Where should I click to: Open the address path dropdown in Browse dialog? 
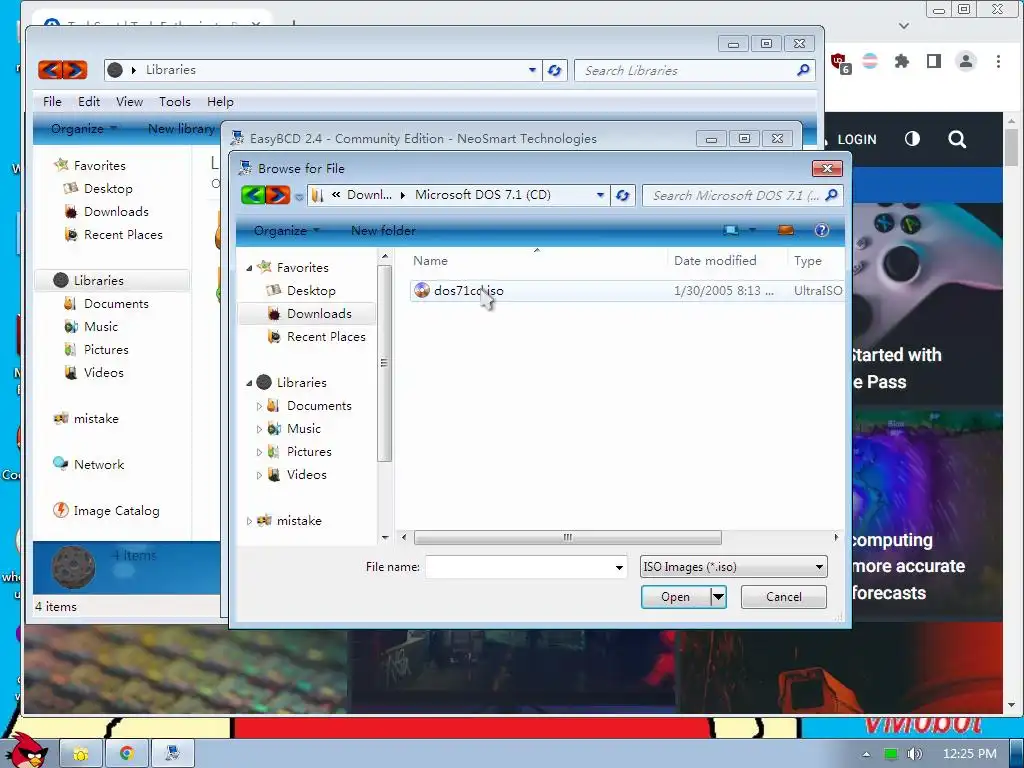click(600, 195)
